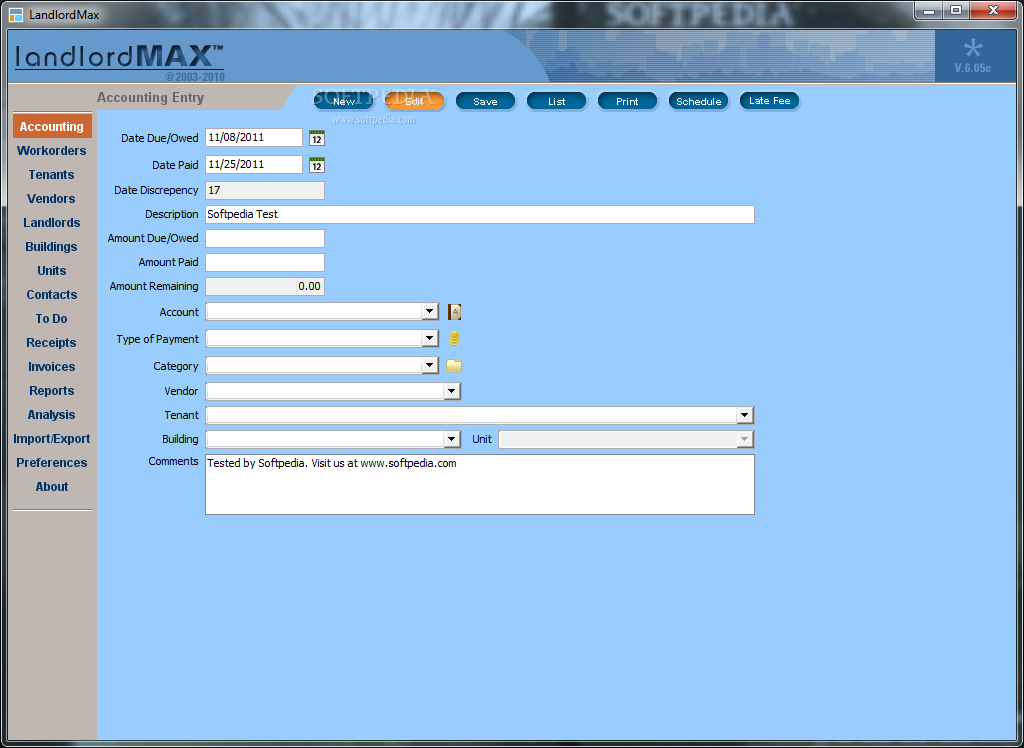Click the List button
The image size is (1024, 748).
556,101
